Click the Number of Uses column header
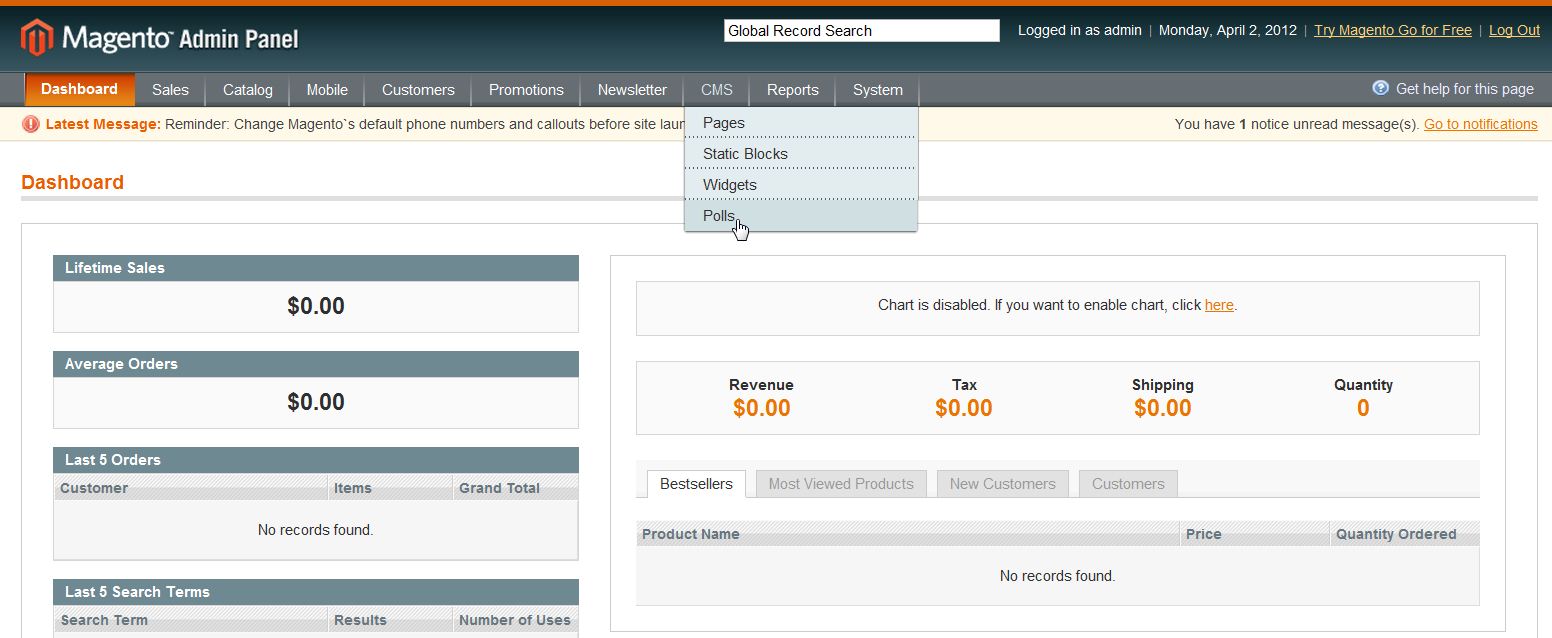 (515, 620)
